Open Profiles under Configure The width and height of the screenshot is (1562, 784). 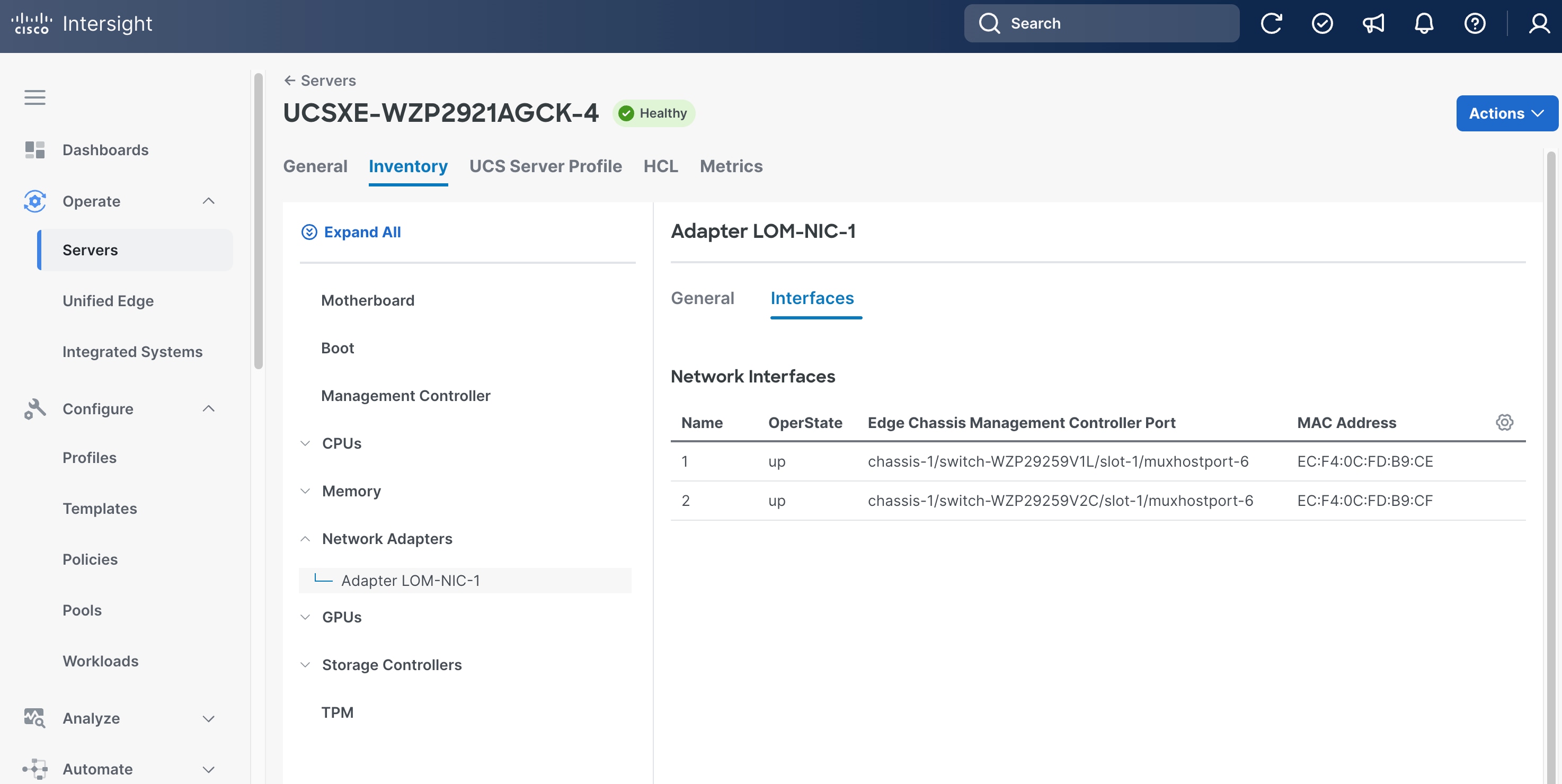pyautogui.click(x=89, y=458)
